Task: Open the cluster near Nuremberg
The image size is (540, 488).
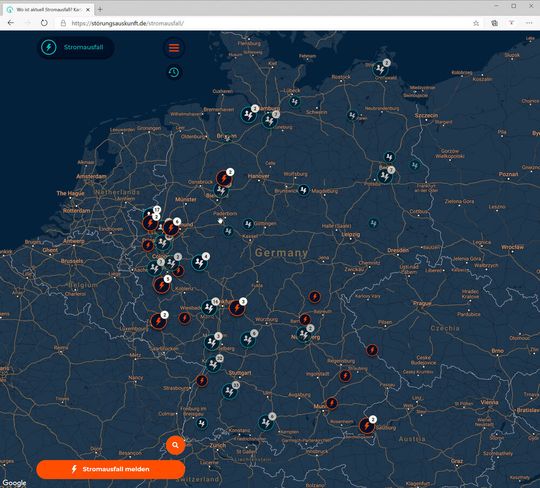Action: coord(304,334)
